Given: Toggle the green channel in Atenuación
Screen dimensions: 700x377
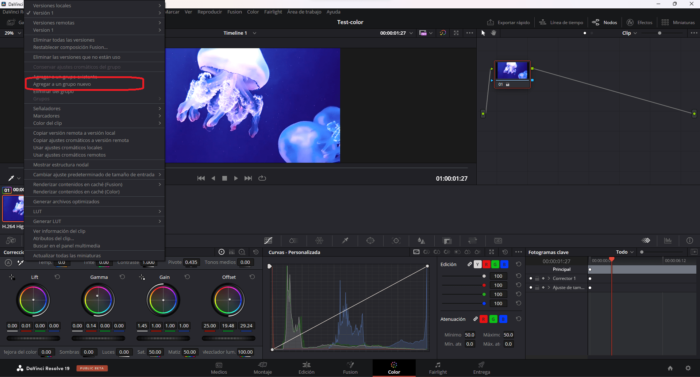Looking at the screenshot, I should click(493, 319).
